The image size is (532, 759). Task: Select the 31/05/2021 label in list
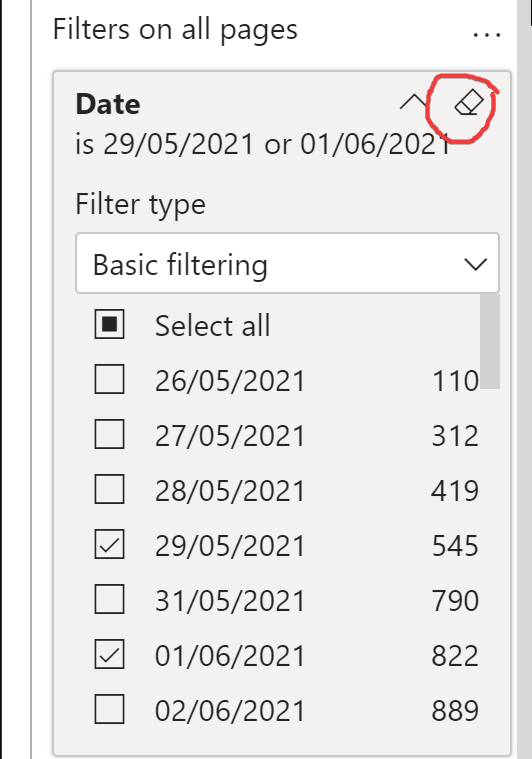click(229, 600)
